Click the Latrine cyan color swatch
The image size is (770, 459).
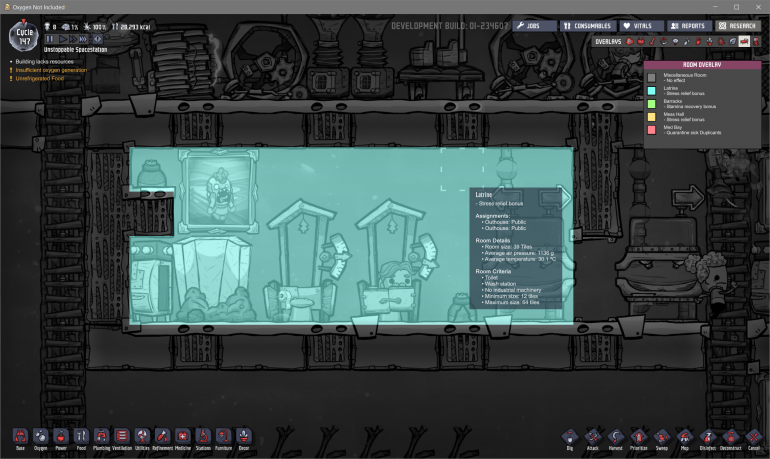click(x=651, y=91)
